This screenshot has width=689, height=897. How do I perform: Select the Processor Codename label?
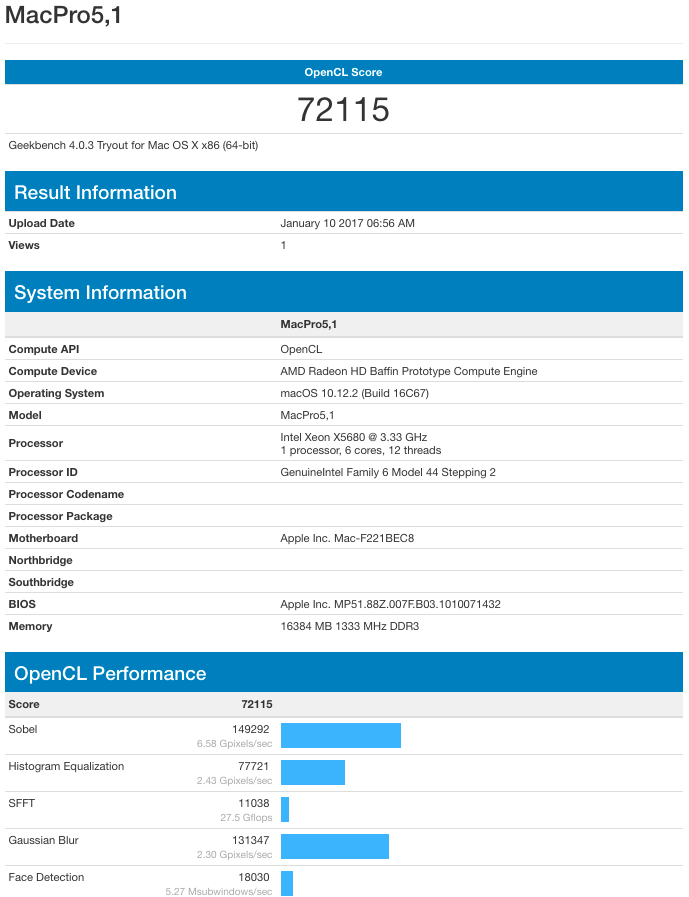pyautogui.click(x=66, y=494)
